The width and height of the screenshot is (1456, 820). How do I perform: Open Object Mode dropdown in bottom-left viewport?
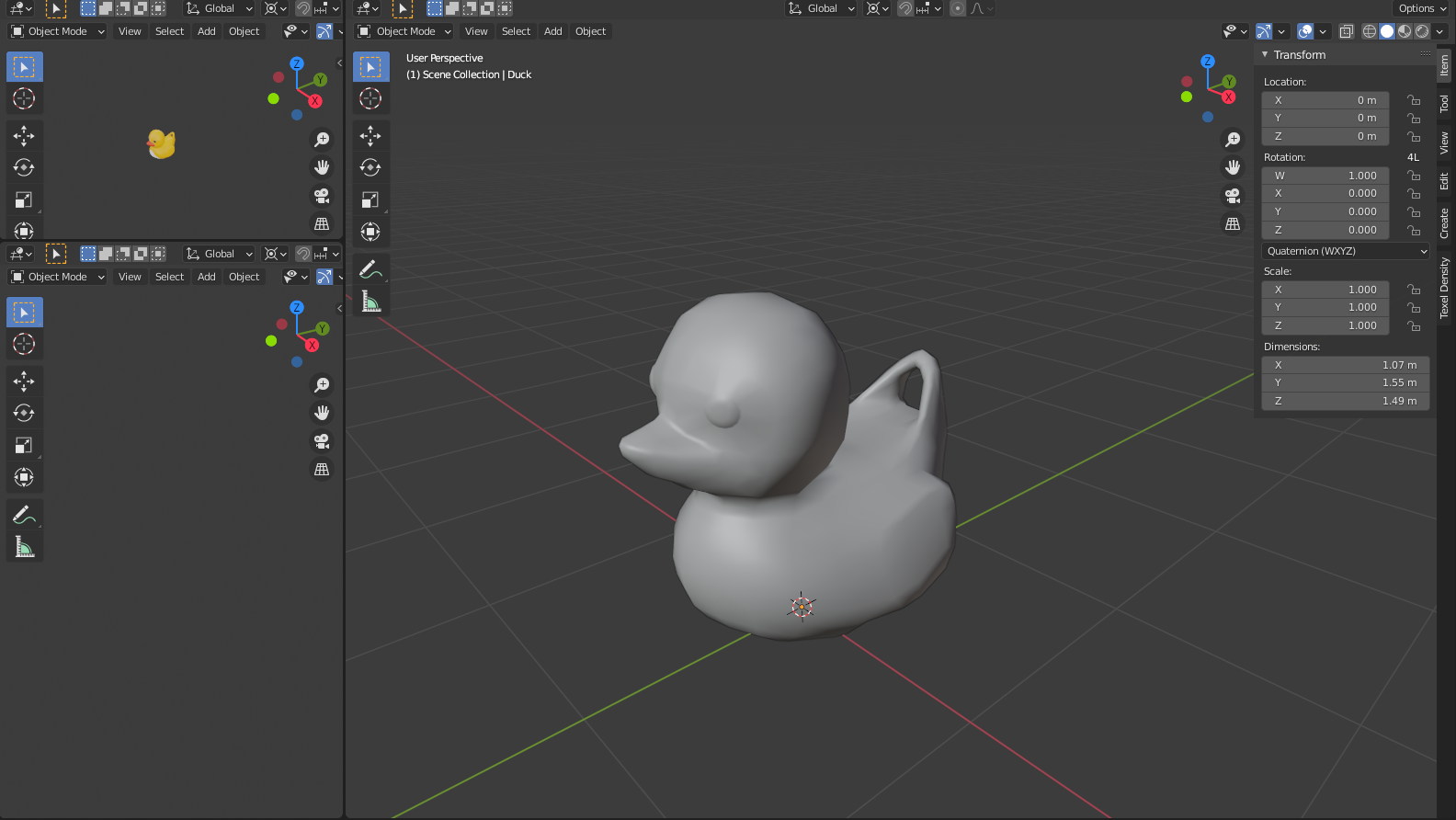57,277
